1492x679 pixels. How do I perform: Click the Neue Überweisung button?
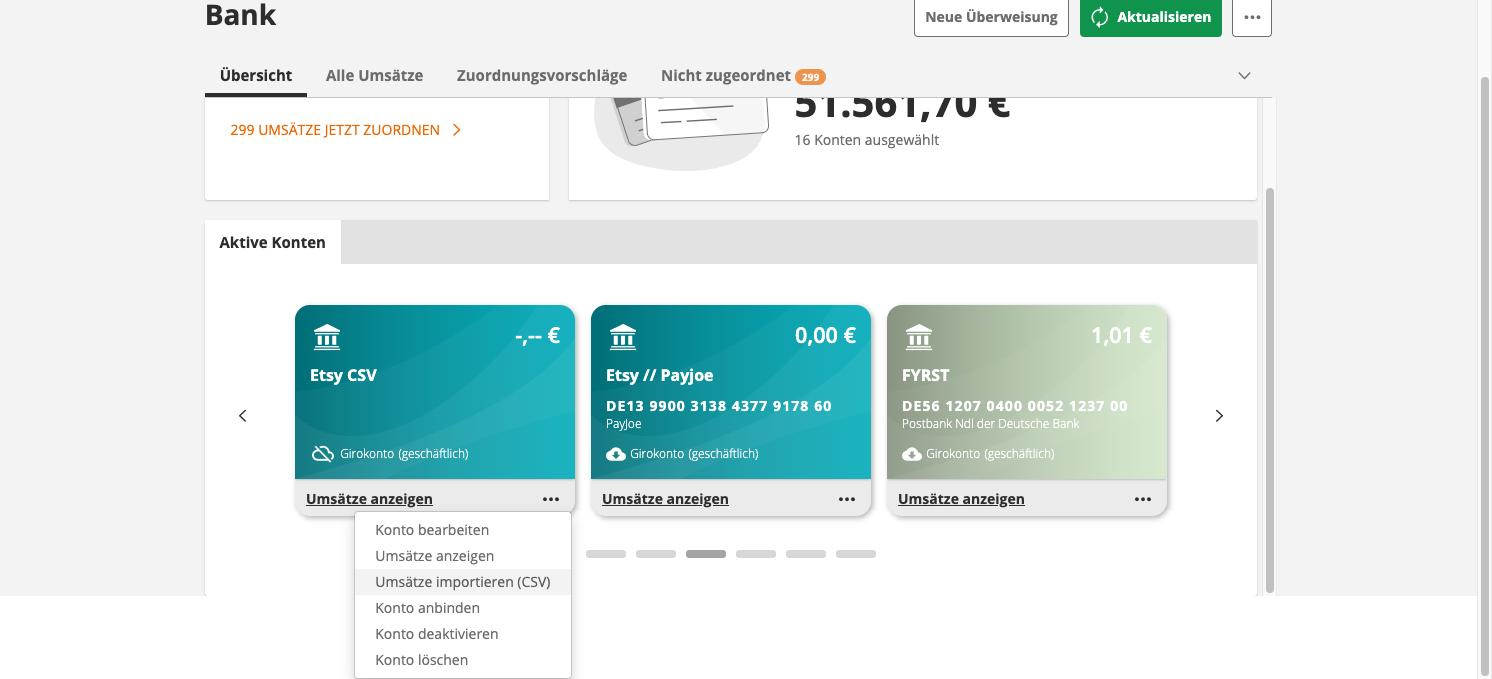[991, 17]
